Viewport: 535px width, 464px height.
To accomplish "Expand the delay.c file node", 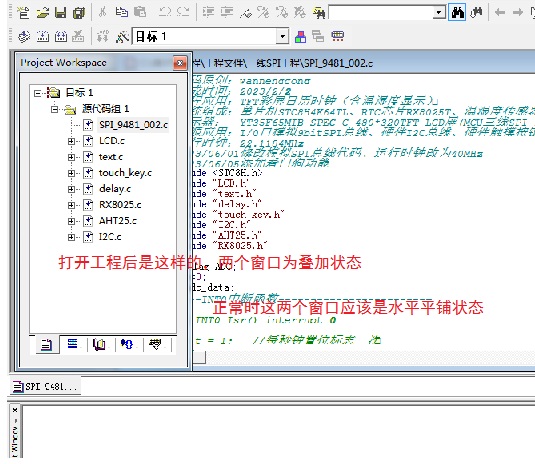I will [71, 189].
